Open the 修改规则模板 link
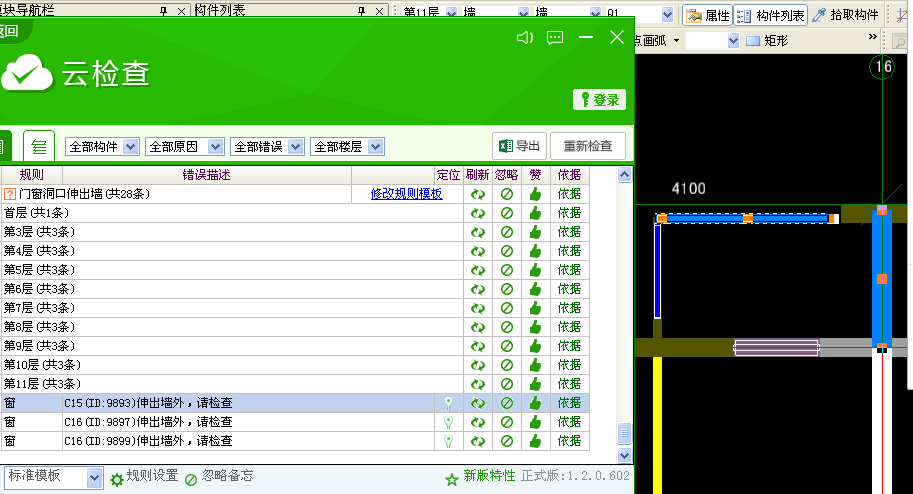Viewport: 913px width, 494px height. pos(406,194)
